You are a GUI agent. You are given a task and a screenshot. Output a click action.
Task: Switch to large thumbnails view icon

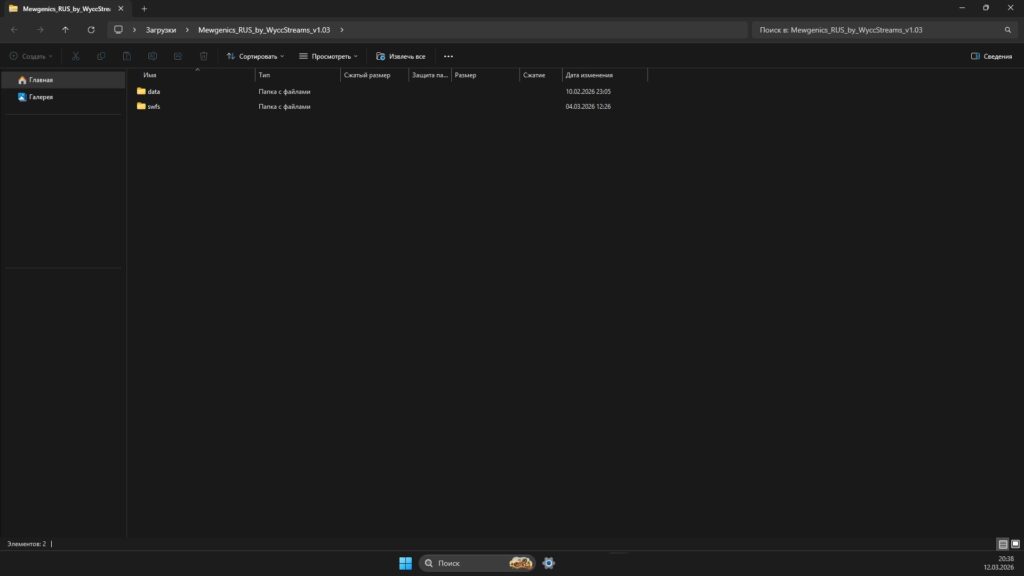coord(1016,544)
